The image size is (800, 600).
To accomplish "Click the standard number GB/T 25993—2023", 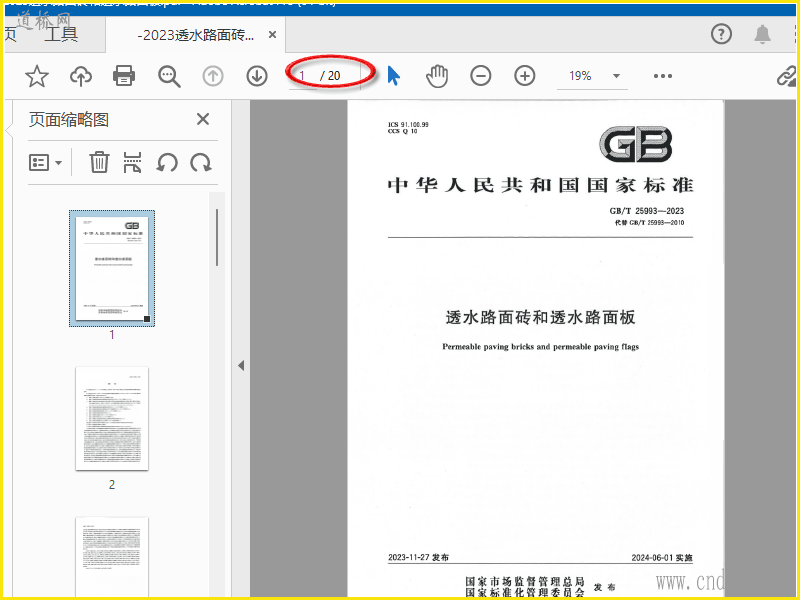I will coord(646,211).
